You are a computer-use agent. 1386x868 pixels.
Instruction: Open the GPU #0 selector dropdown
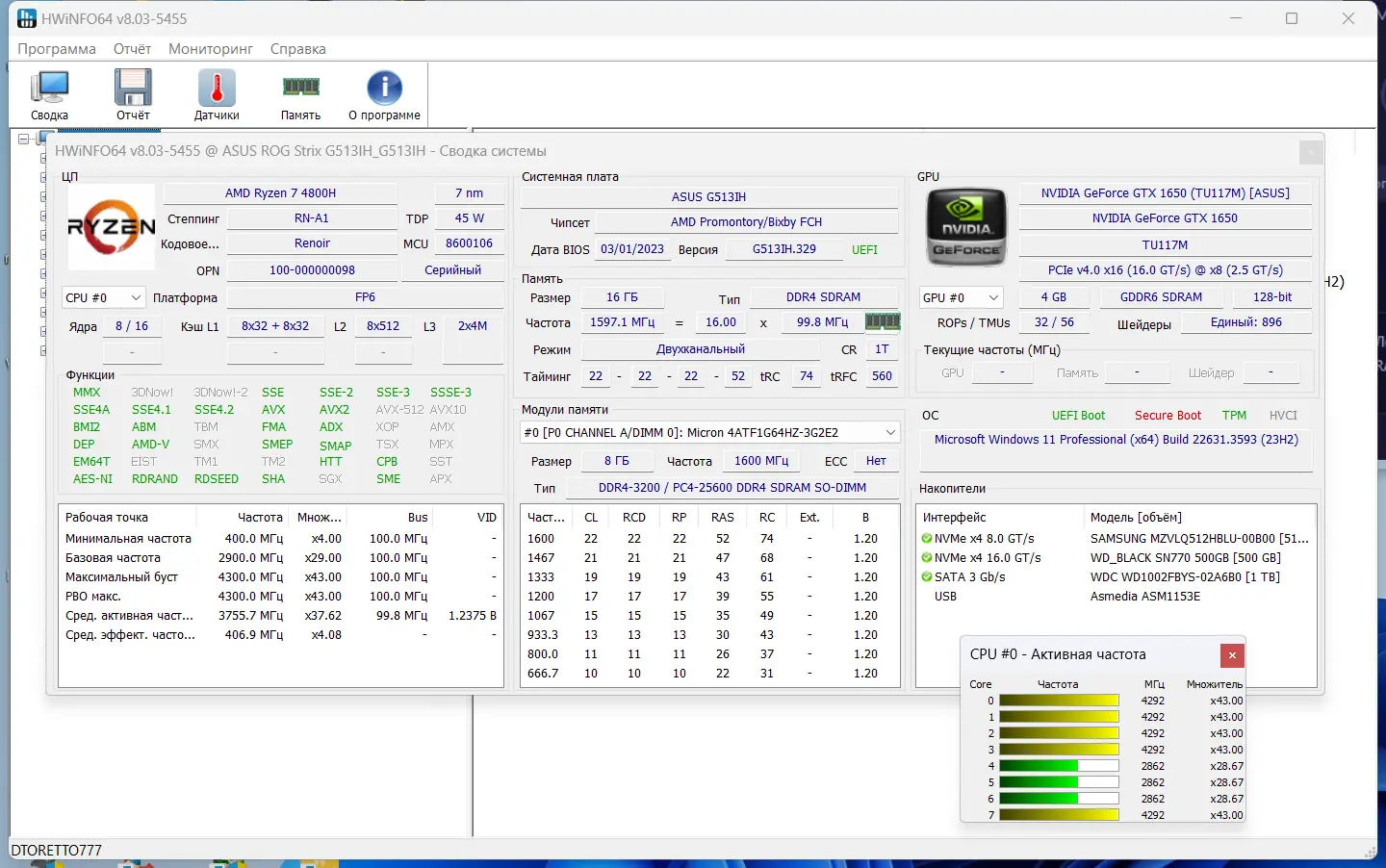coord(993,298)
